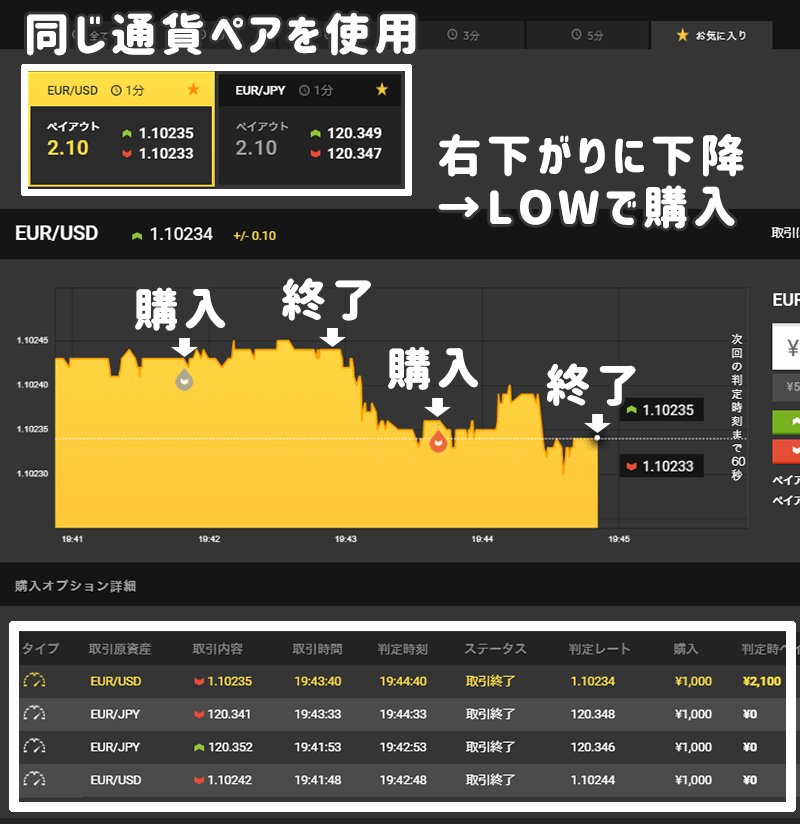Screen dimensions: 800x824
Task: Click gauge icon in EUR/JPY 19:43:33 row
Action: coord(35,714)
